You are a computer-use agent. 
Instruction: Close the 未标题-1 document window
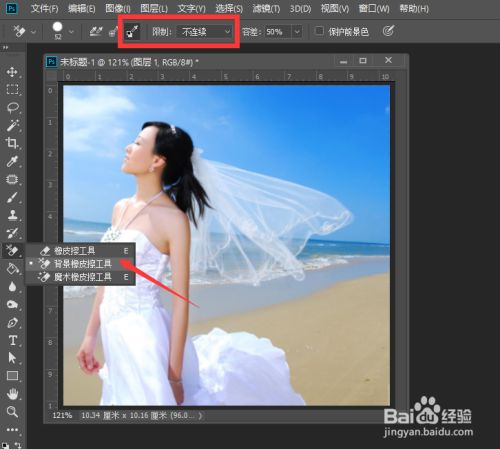(388, 60)
